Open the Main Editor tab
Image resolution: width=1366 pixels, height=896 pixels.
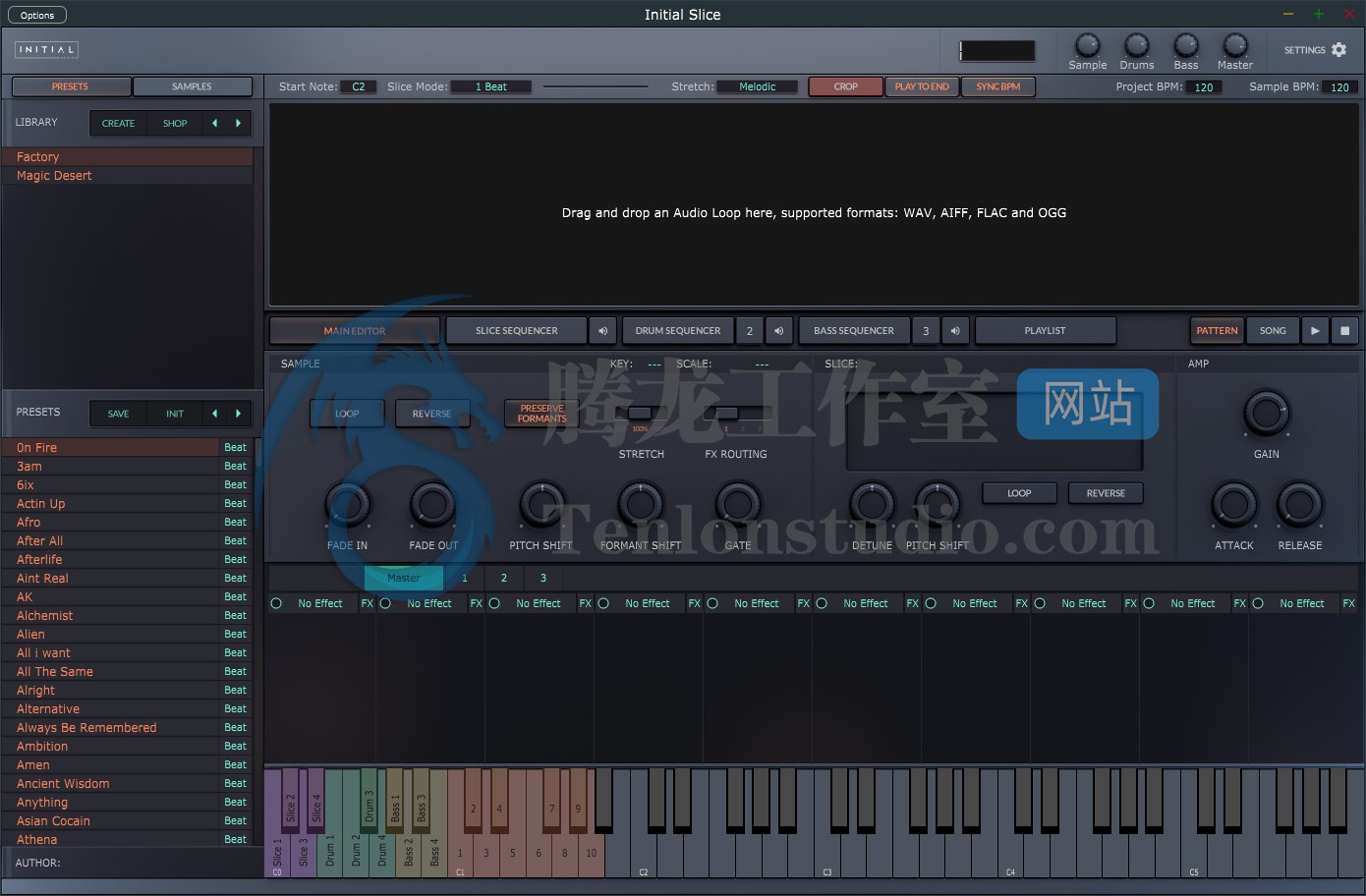[x=355, y=331]
